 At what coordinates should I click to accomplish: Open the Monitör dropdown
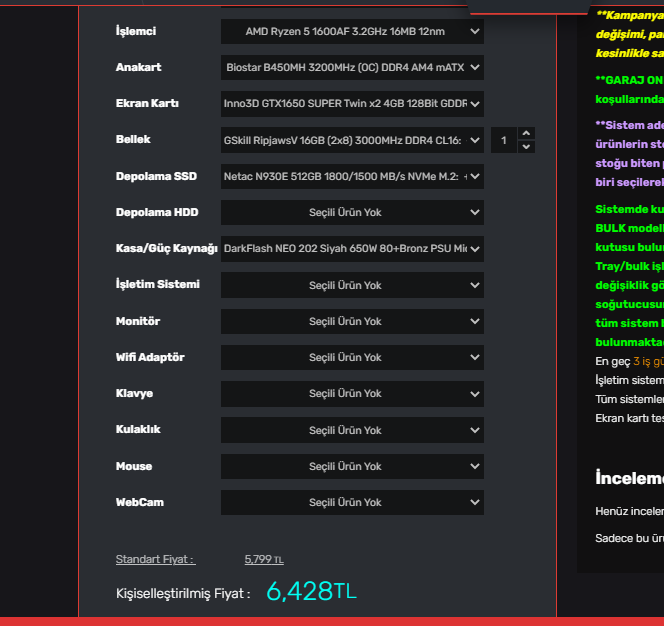(352, 321)
